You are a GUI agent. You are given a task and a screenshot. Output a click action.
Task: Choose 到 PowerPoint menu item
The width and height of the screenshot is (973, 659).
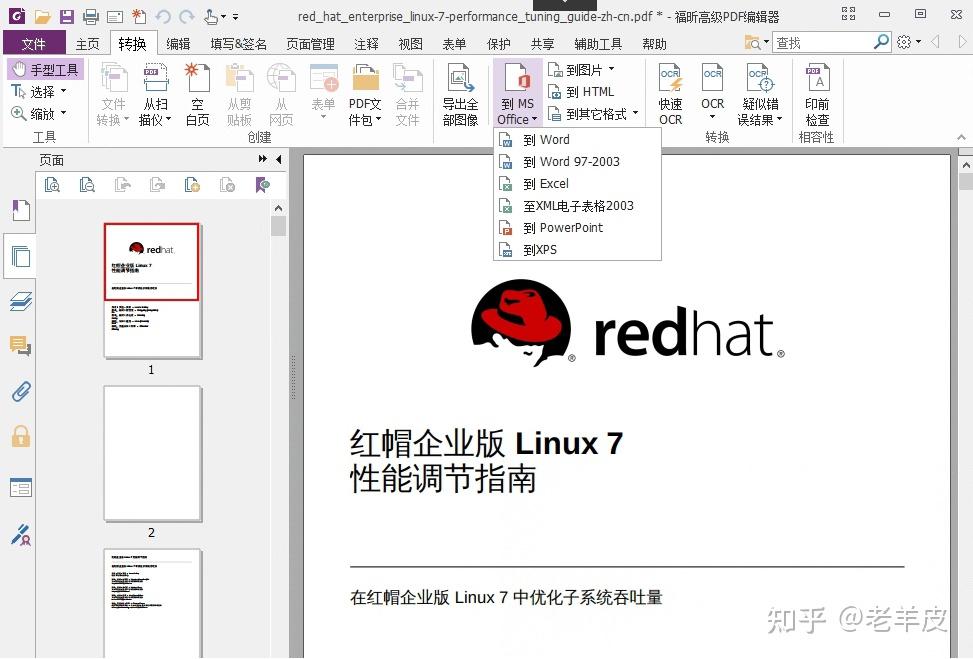pyautogui.click(x=577, y=228)
